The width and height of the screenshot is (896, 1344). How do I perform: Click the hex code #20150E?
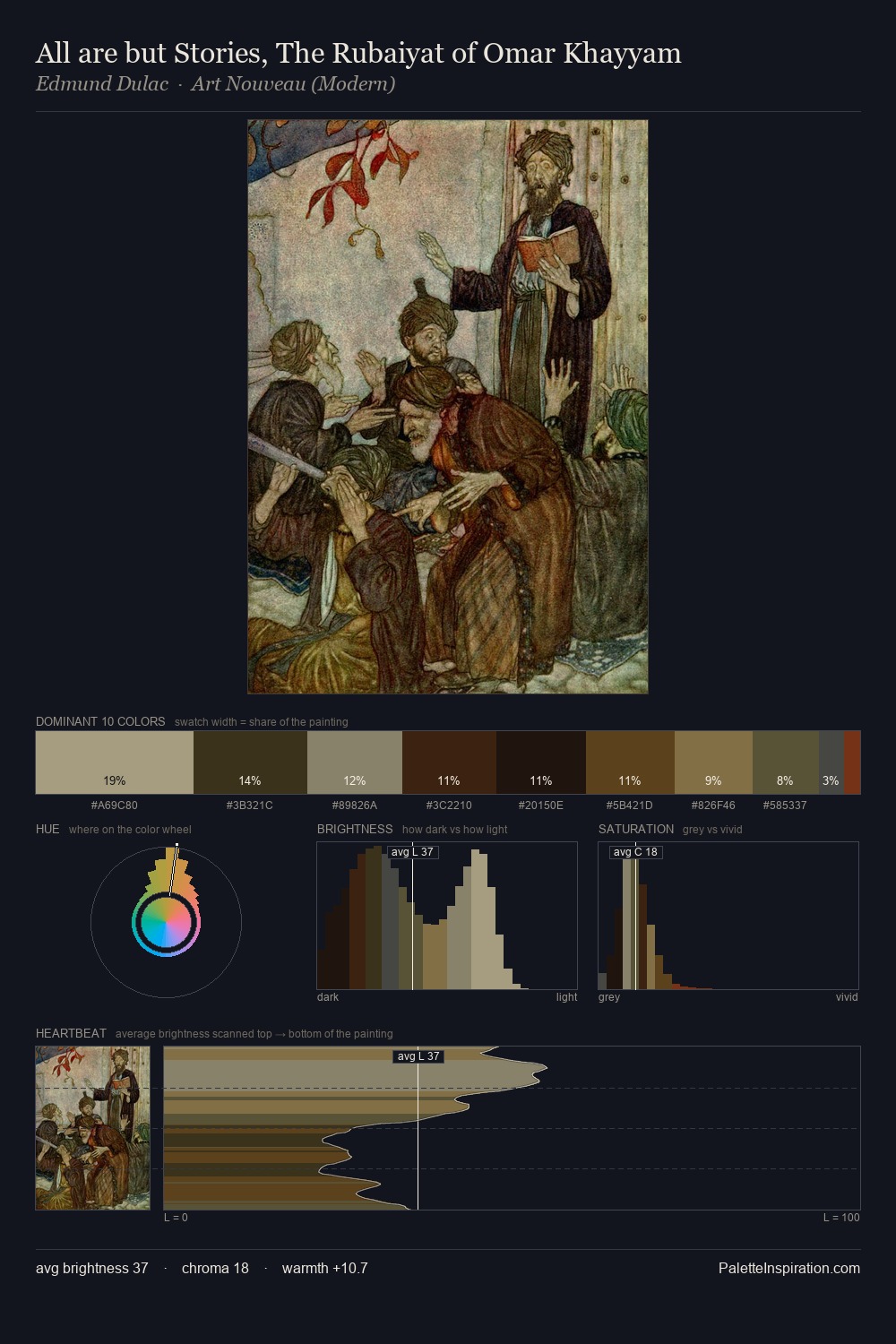541,806
